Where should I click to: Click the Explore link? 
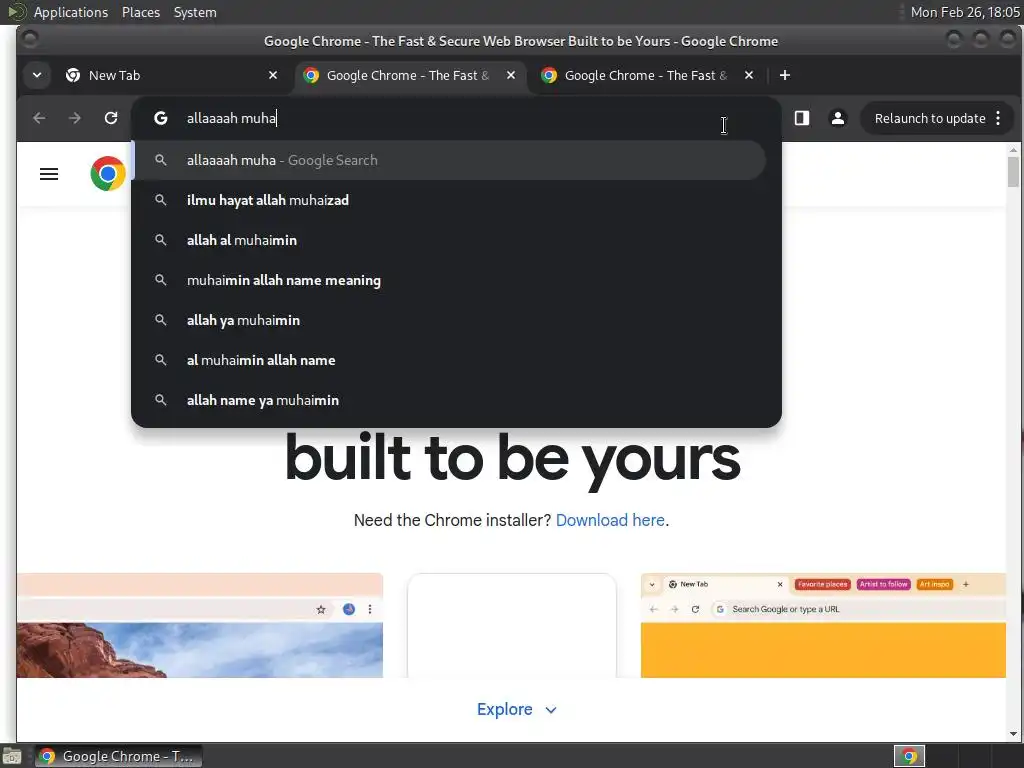tap(504, 709)
